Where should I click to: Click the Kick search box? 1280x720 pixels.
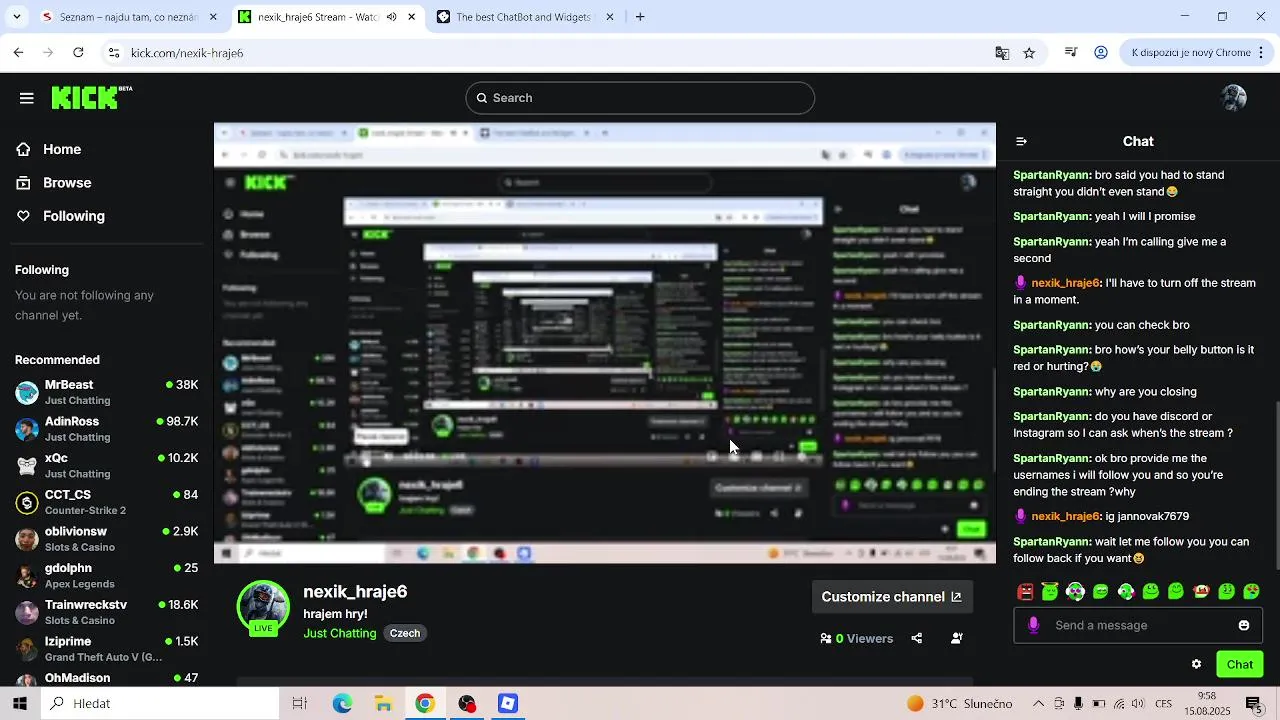pyautogui.click(x=640, y=98)
